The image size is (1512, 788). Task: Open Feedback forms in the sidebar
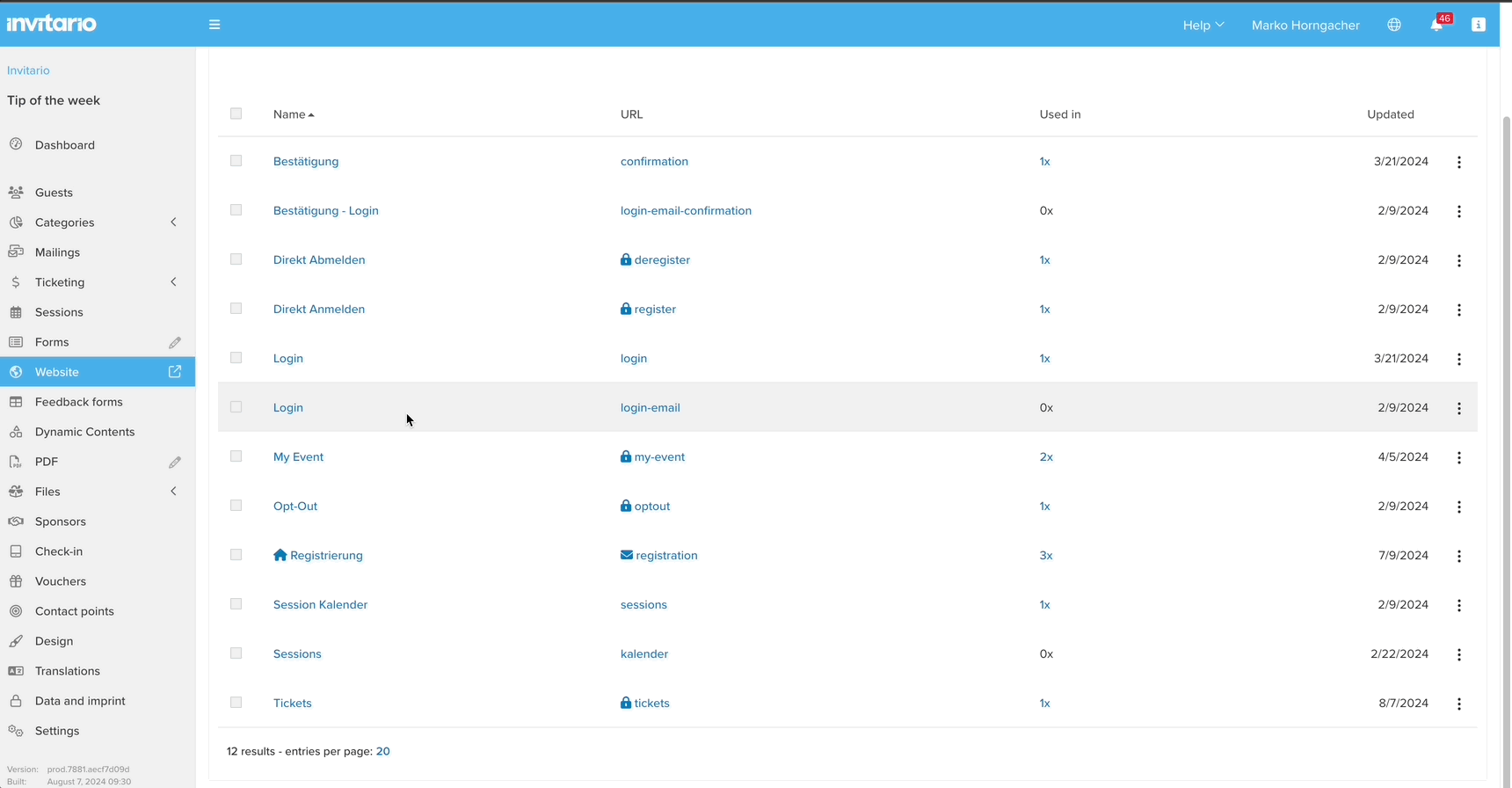pyautogui.click(x=79, y=402)
